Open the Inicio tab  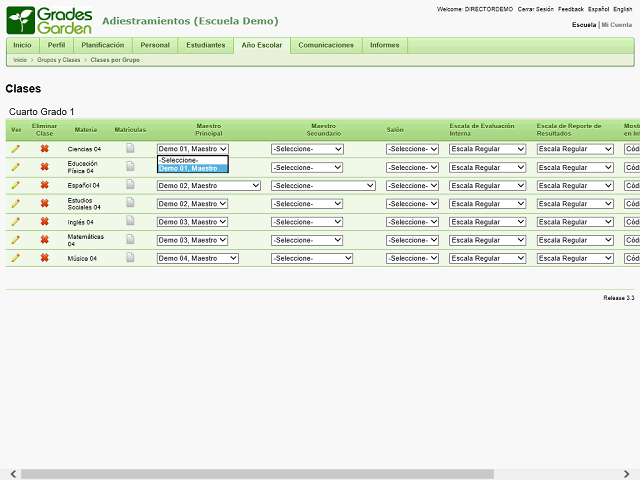tap(22, 45)
